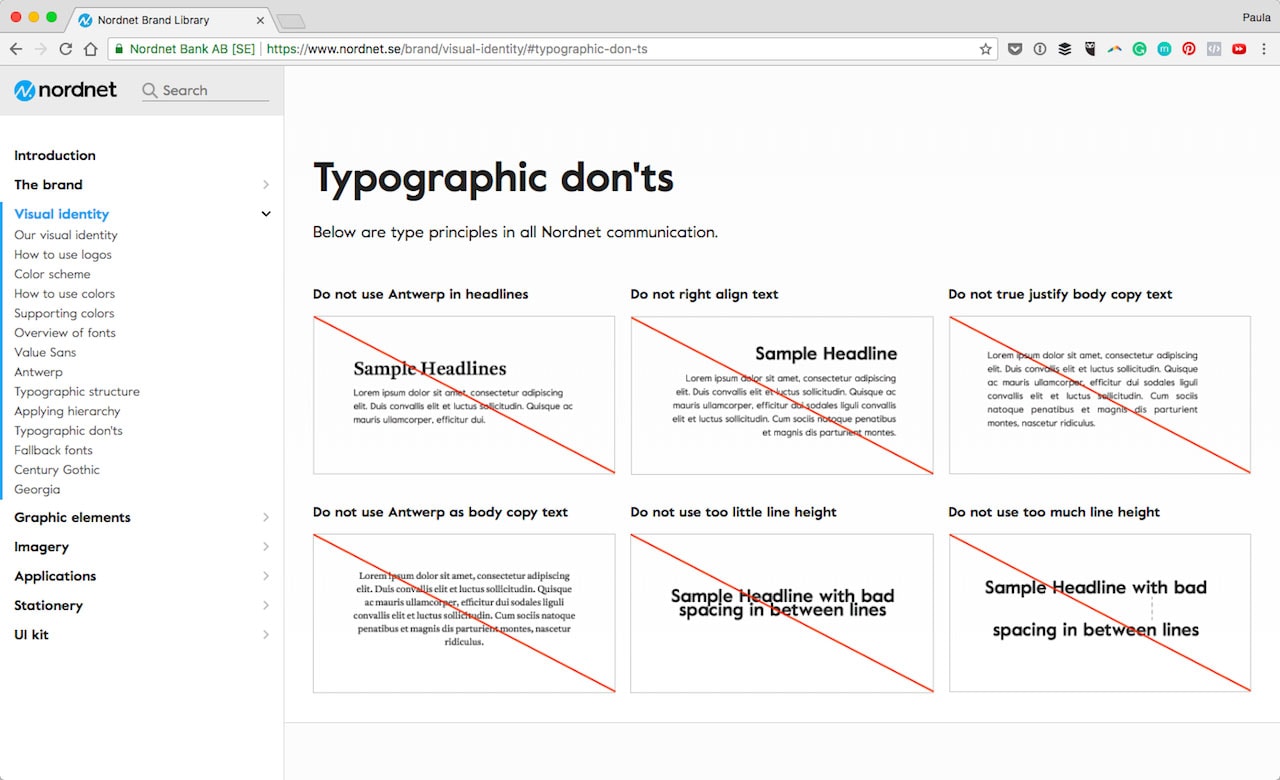Click the colorful arc extension icon
This screenshot has width=1280, height=780.
point(1115,48)
